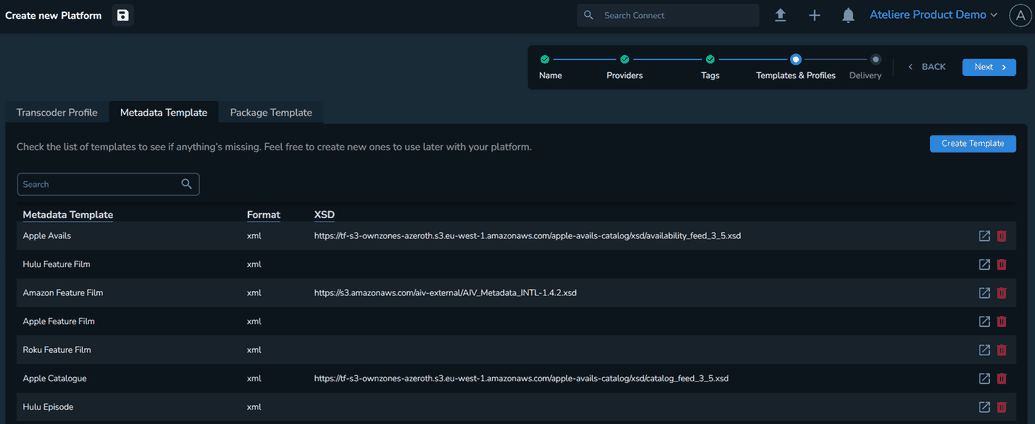Delete the Apple Feature Film template
Screen dimensions: 1035x424
[1001, 322]
